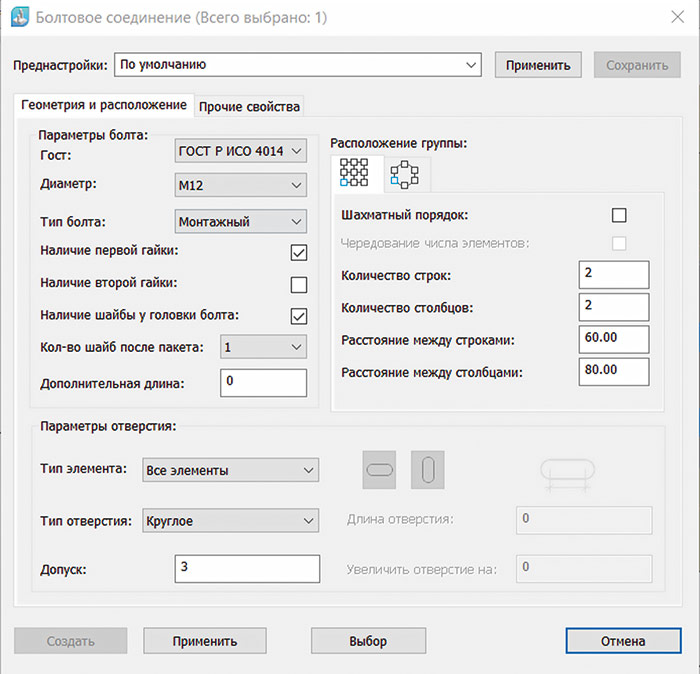Select rectangular grid group layout icon
Image resolution: width=700 pixels, height=674 pixels.
click(354, 173)
